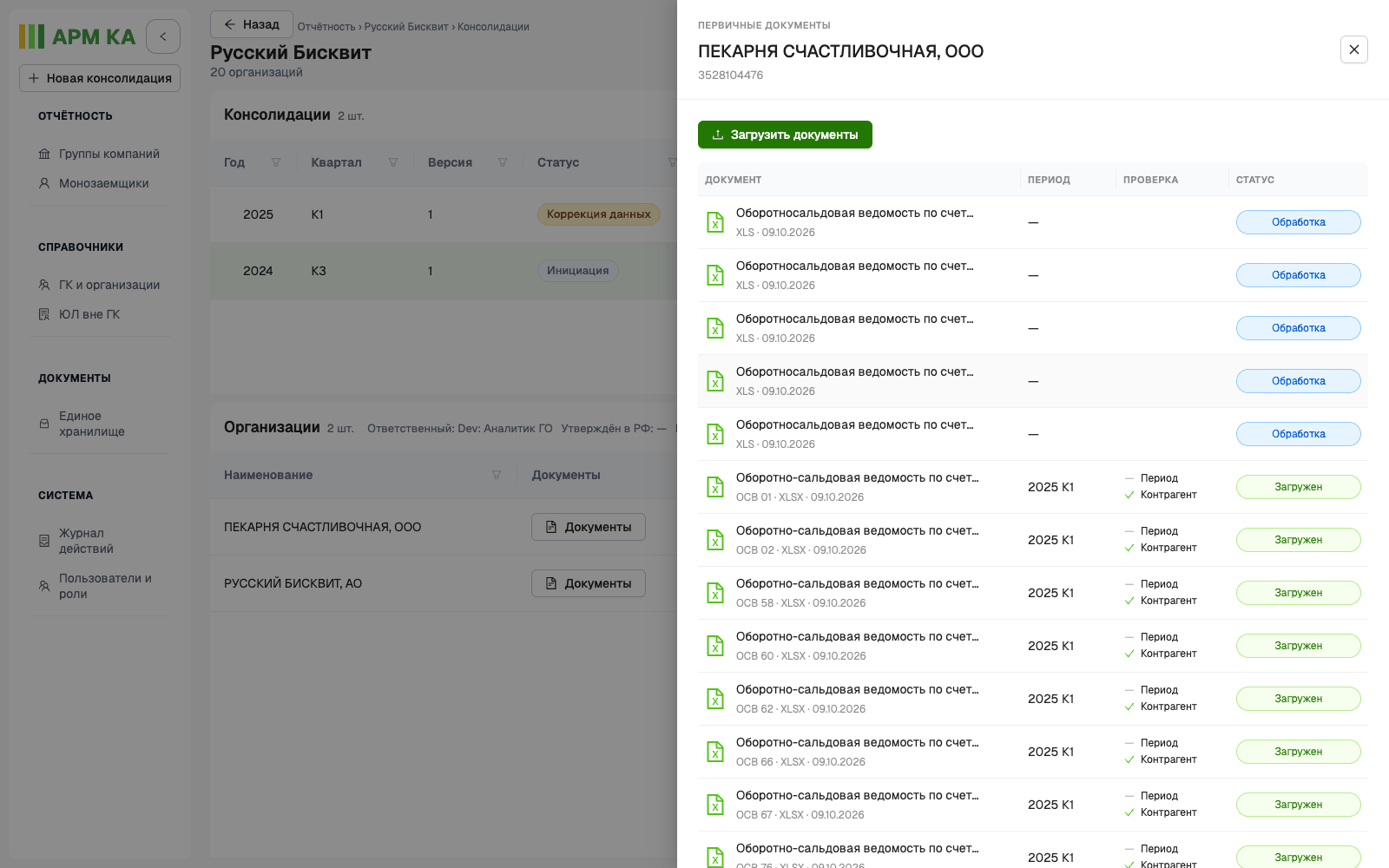1389x868 pixels.
Task: Click Загружен status for ОСВ 58
Action: pyautogui.click(x=1299, y=593)
